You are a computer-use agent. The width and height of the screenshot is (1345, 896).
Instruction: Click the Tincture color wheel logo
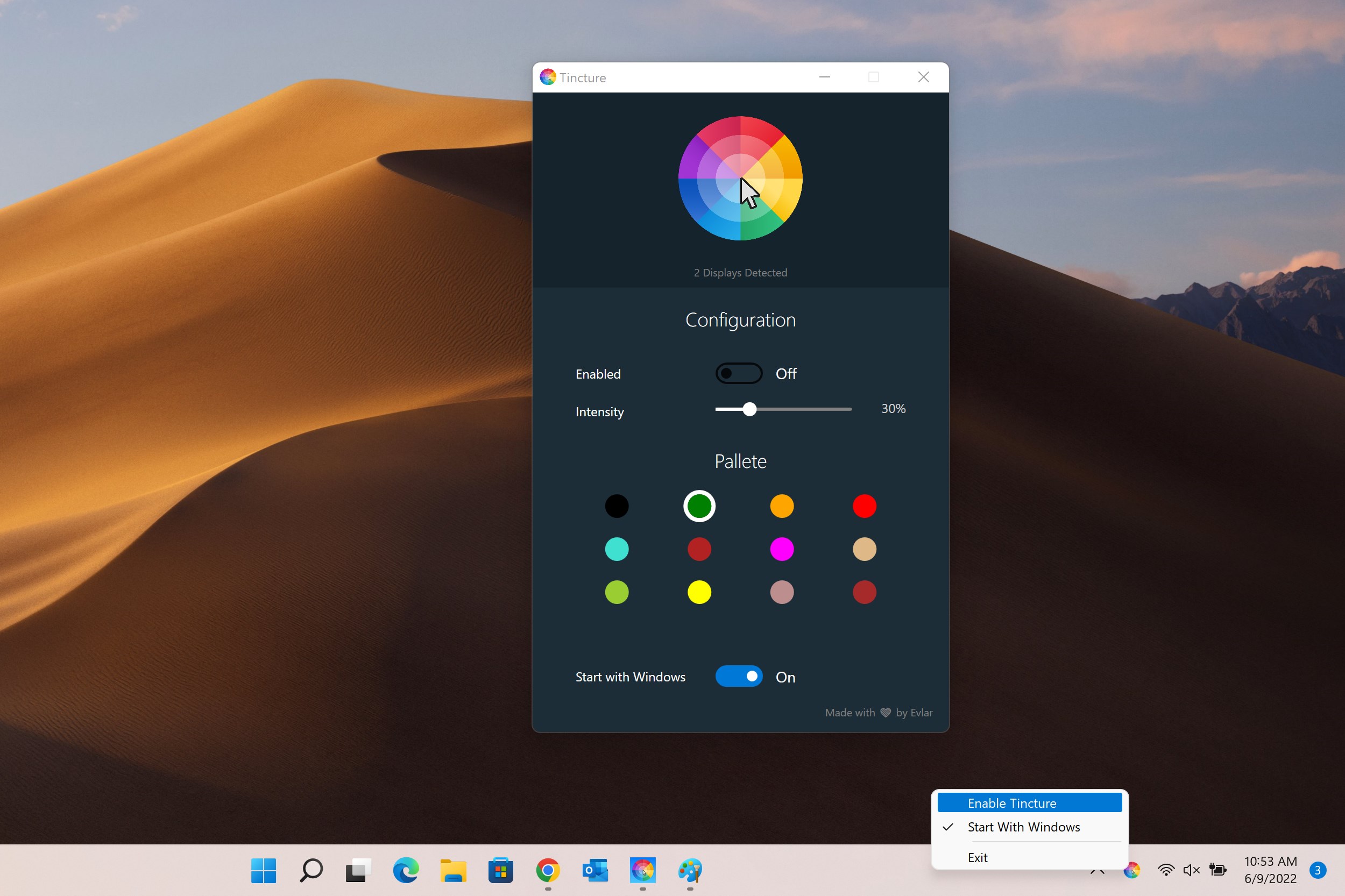click(x=740, y=179)
